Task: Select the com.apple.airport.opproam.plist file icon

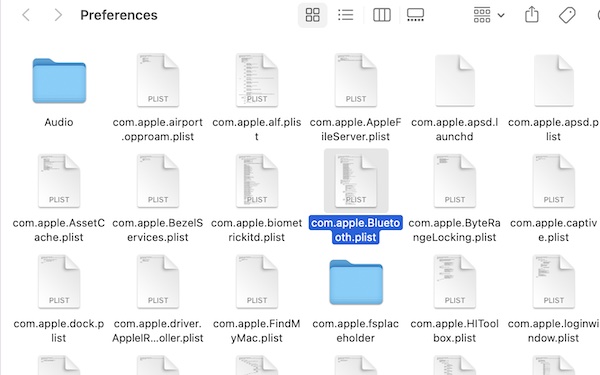Action: pyautogui.click(x=158, y=80)
